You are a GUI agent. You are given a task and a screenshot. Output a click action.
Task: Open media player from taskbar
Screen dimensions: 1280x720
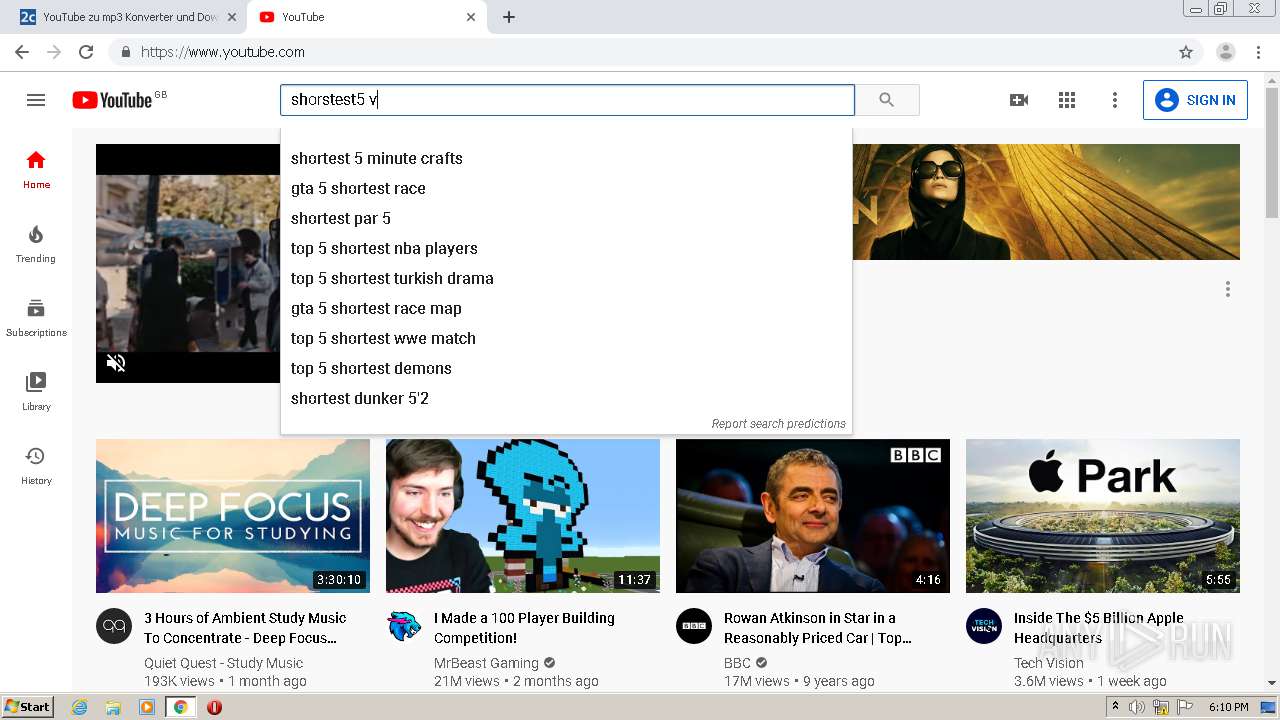147,707
